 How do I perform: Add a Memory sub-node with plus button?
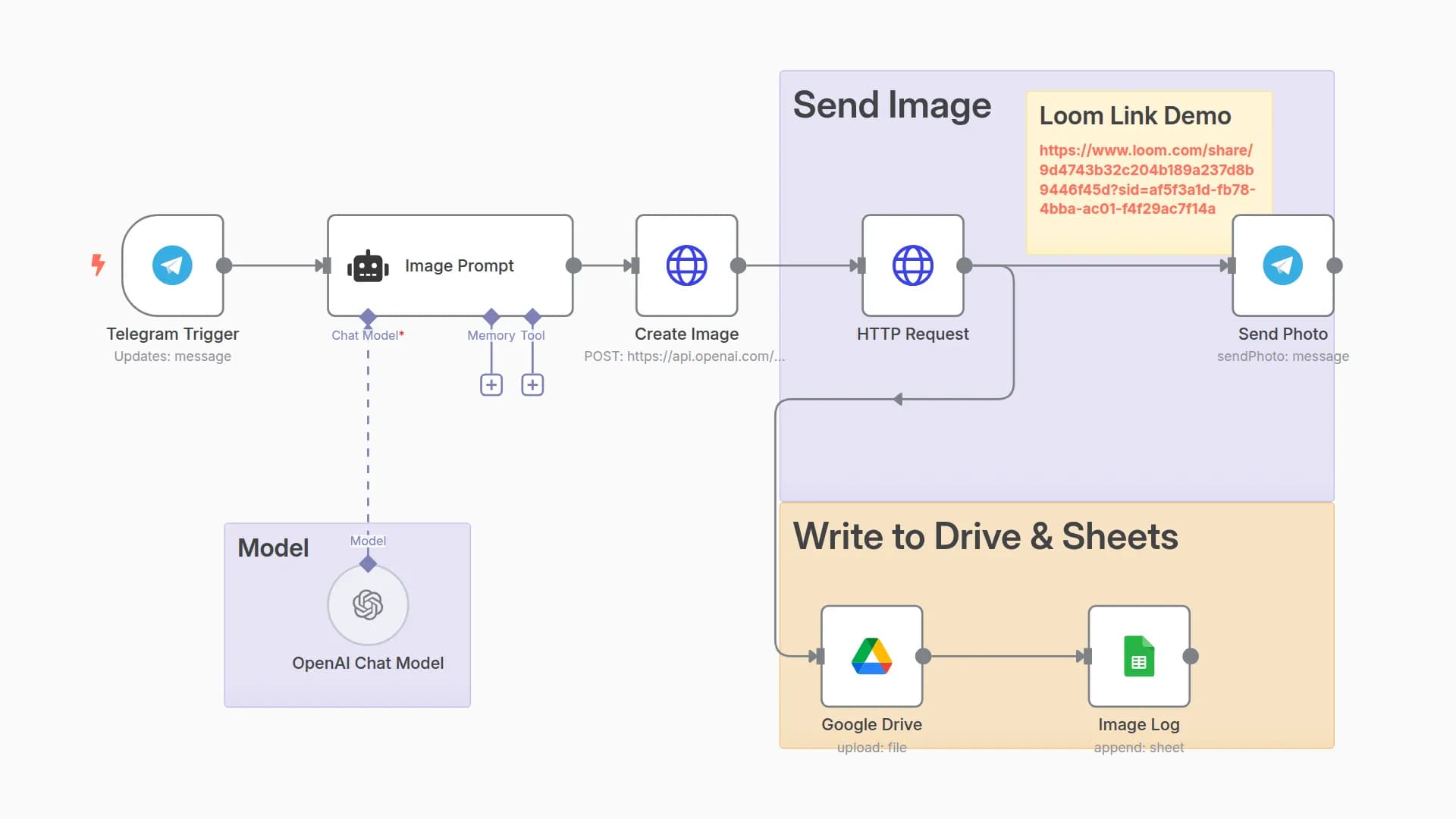pos(491,385)
